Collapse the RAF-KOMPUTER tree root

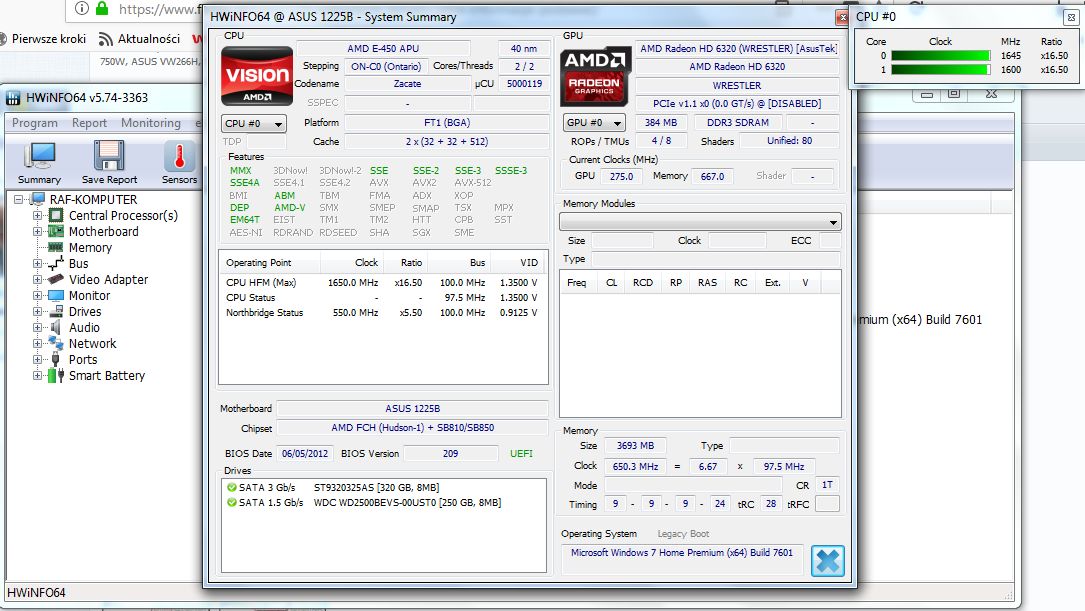point(19,199)
